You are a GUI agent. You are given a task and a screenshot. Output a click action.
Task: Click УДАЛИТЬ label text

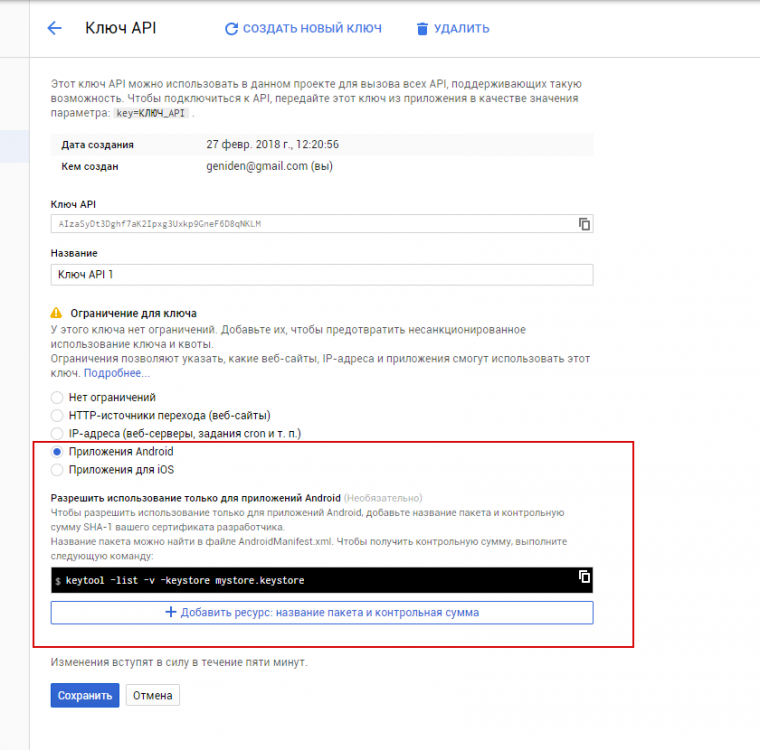point(461,29)
